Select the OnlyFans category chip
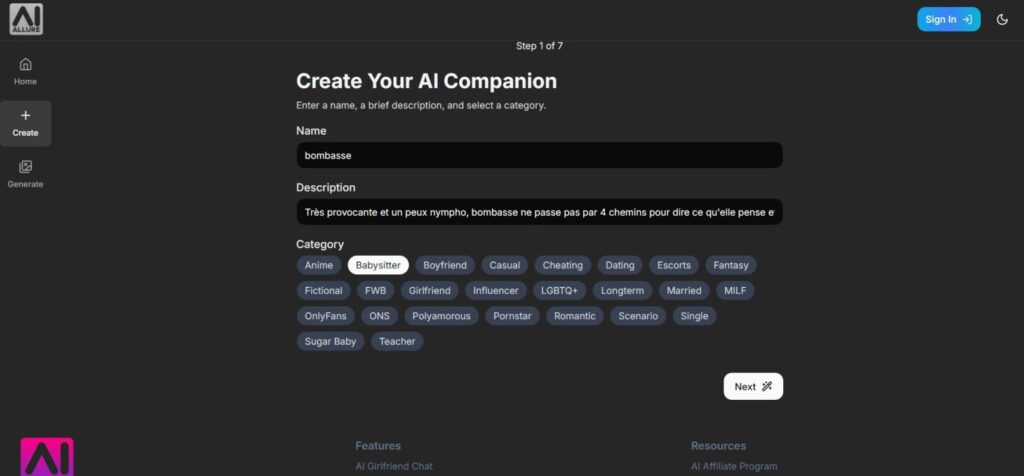Viewport: 1024px width, 476px height. pyautogui.click(x=325, y=316)
